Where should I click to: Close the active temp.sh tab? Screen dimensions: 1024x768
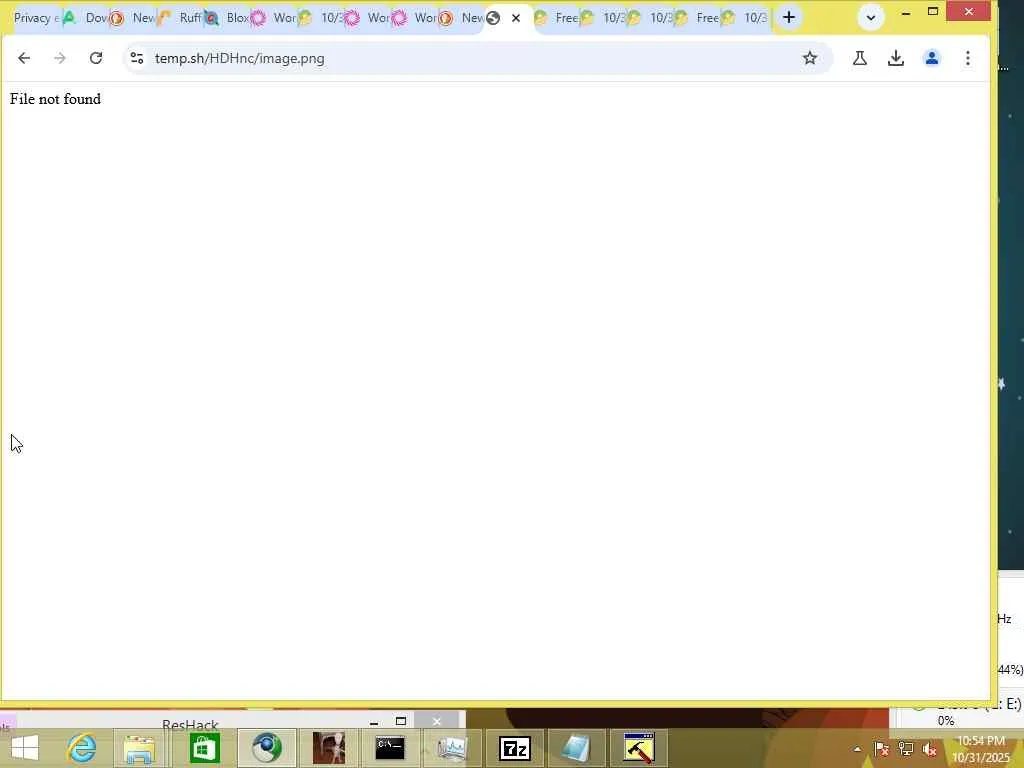tap(516, 18)
